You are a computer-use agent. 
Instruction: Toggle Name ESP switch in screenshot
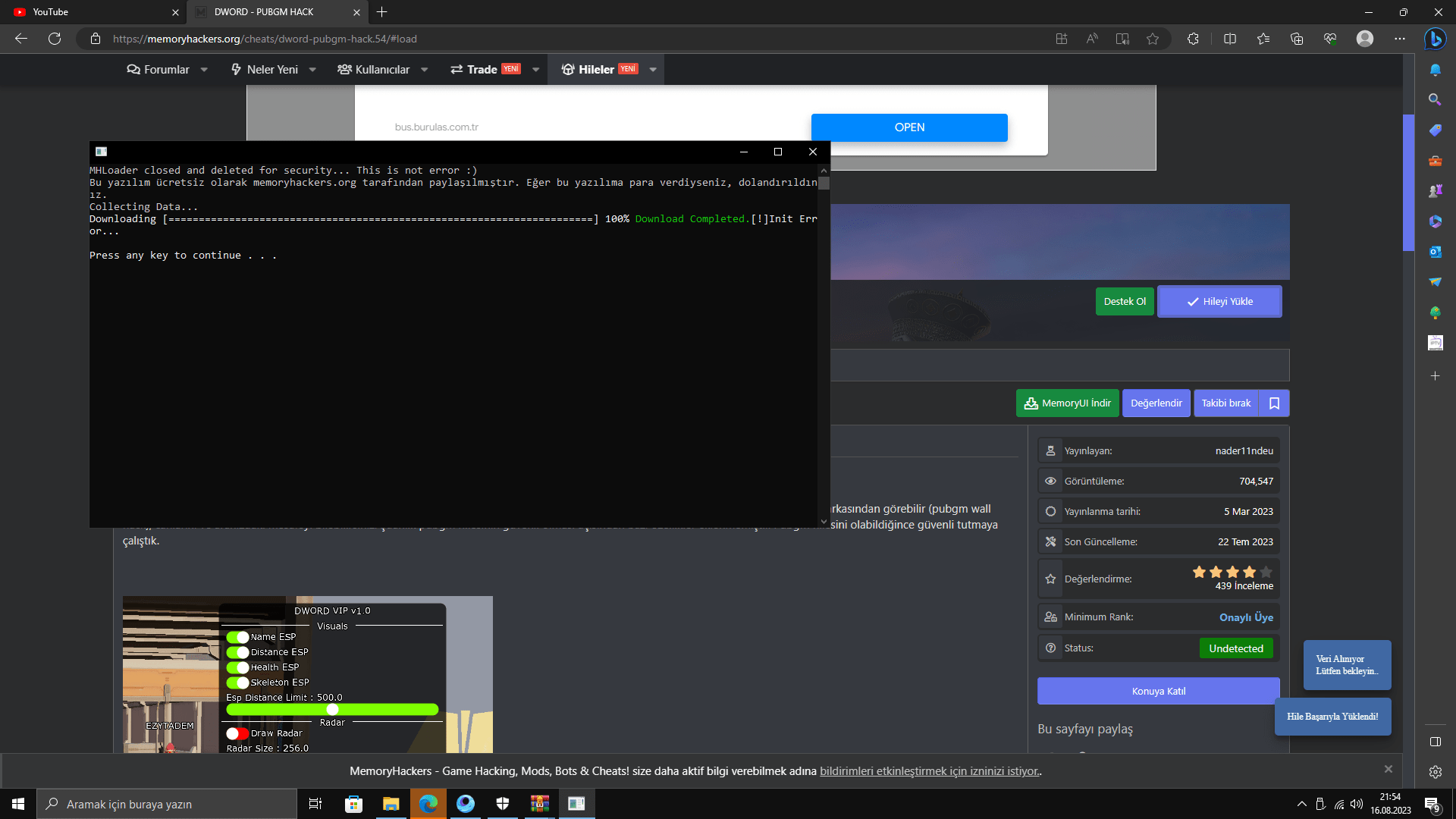tap(237, 637)
